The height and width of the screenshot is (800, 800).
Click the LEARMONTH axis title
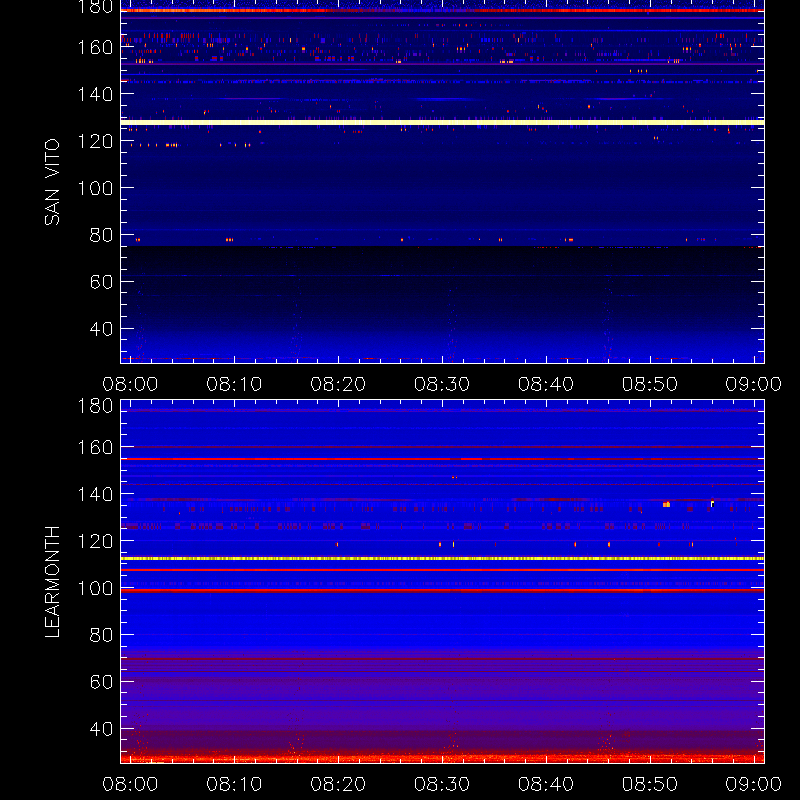[x=53, y=582]
